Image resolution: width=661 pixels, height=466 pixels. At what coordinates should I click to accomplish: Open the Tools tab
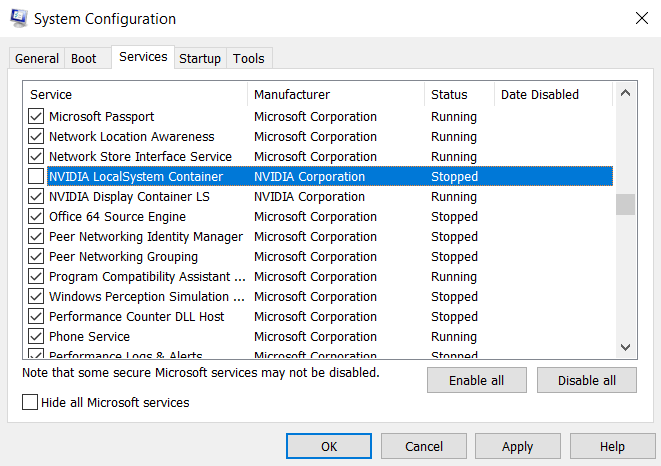[249, 59]
